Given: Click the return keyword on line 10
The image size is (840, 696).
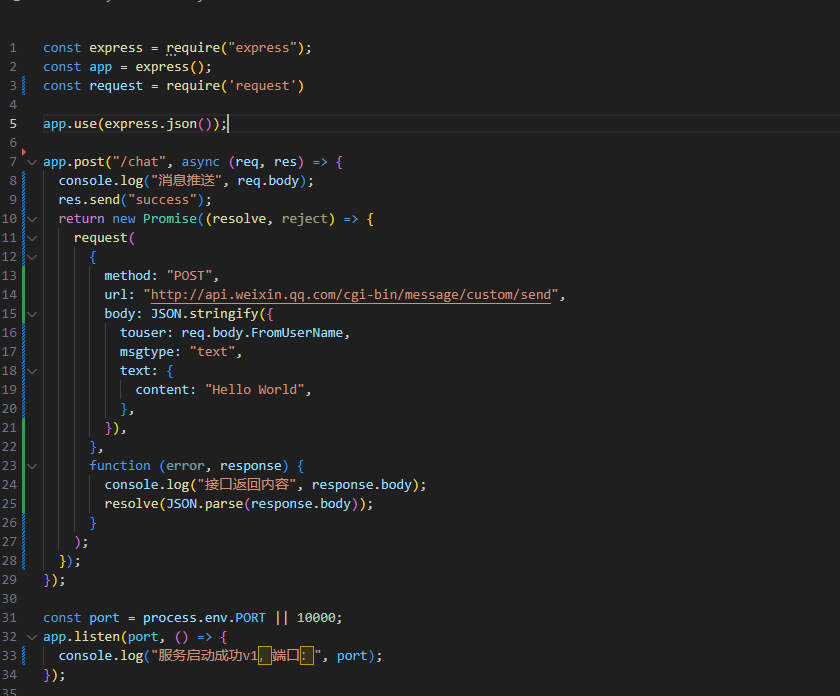Looking at the screenshot, I should click(81, 219).
